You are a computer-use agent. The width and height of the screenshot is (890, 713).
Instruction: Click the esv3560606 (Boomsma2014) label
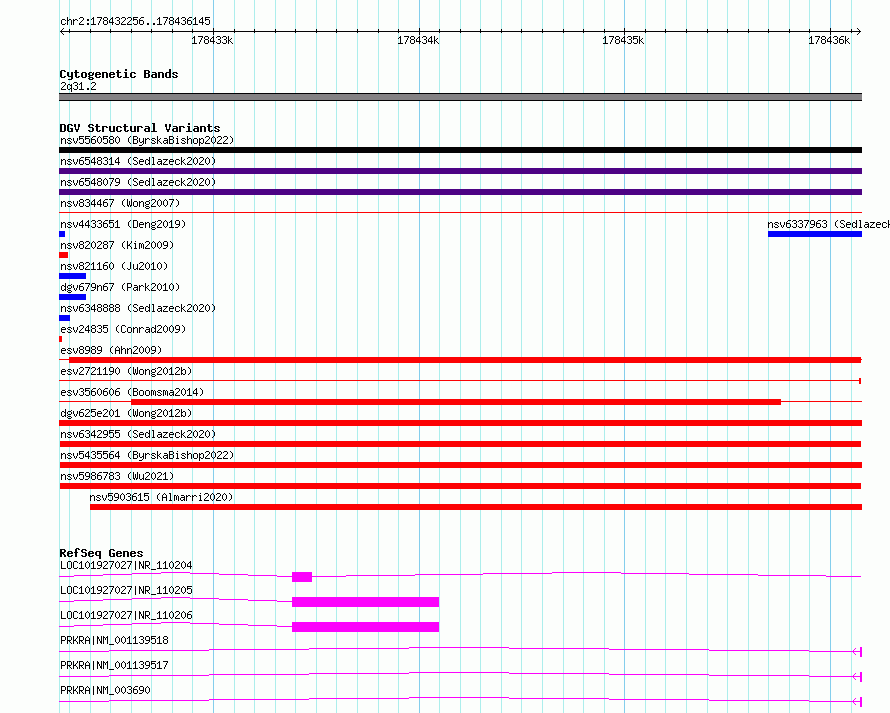pos(132,392)
